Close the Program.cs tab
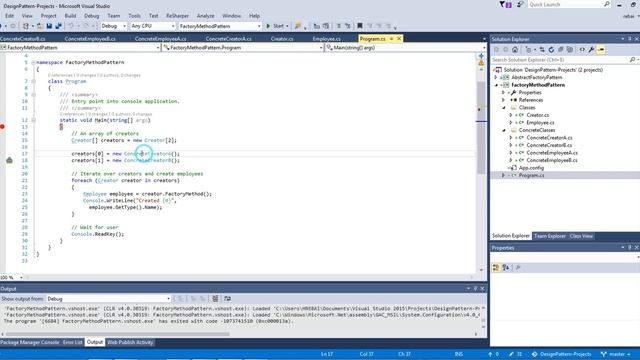640x360 pixels. pyautogui.click(x=399, y=39)
